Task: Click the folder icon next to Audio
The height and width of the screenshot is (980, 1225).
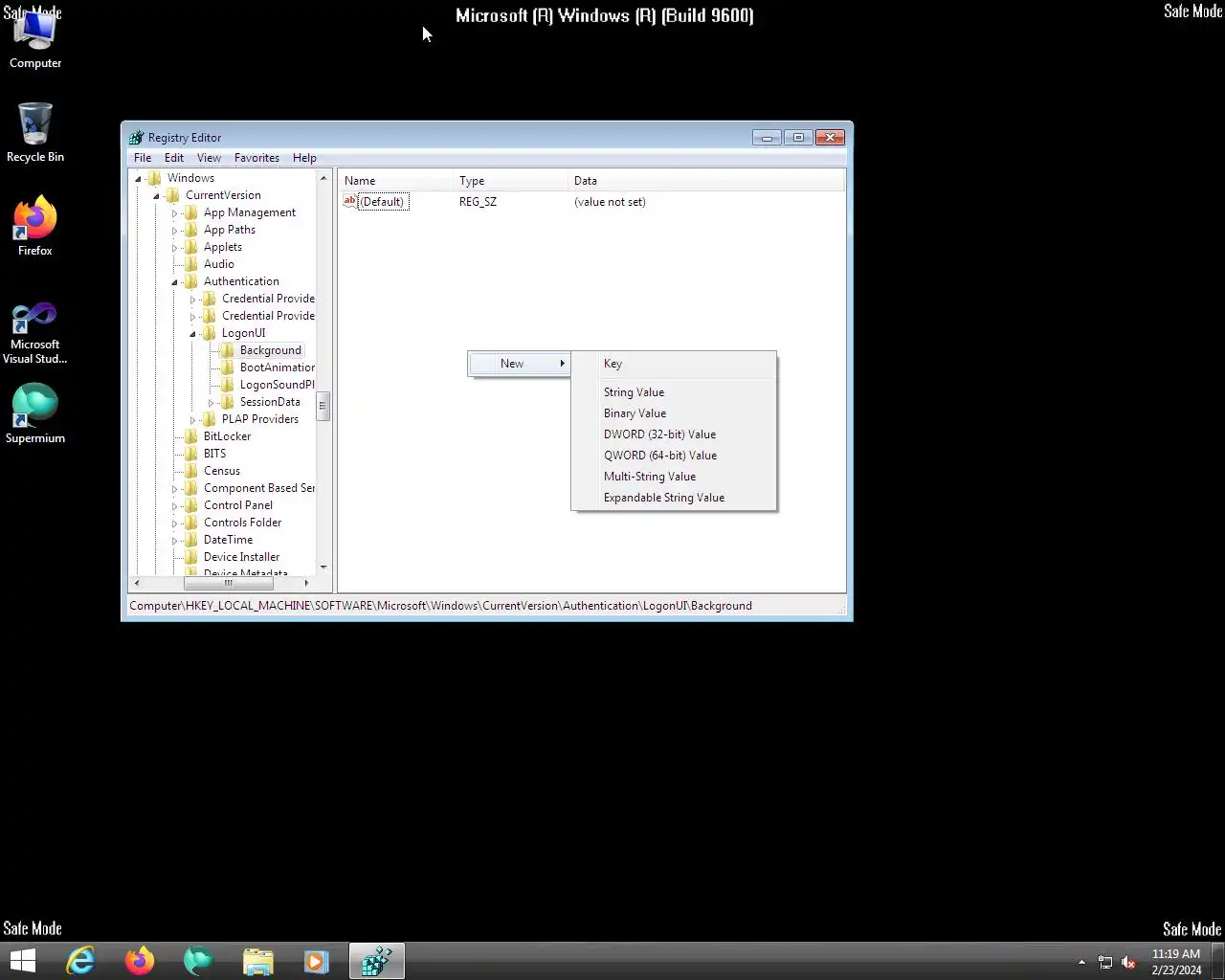Action: click(x=191, y=264)
